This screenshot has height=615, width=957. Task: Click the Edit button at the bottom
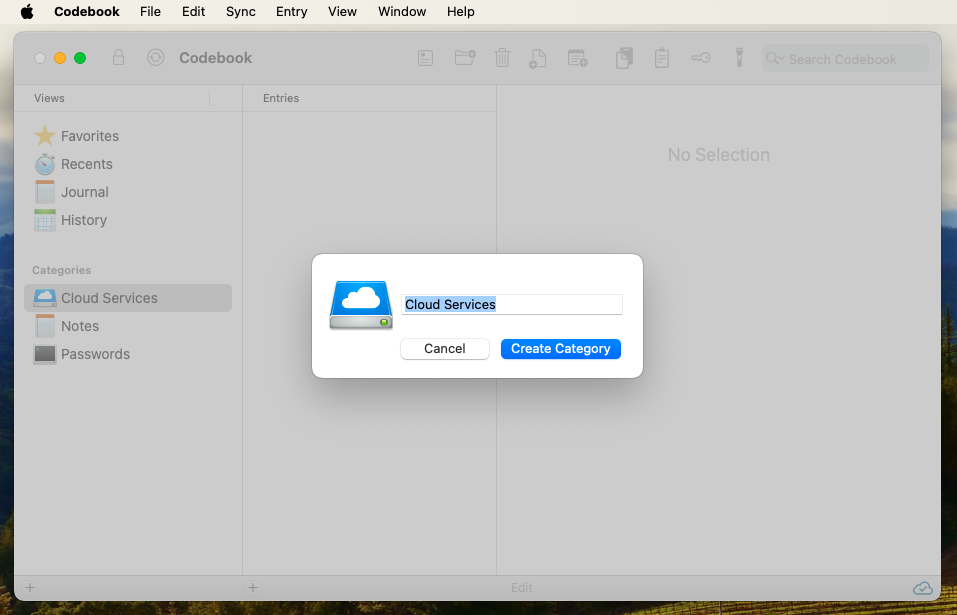(x=522, y=588)
